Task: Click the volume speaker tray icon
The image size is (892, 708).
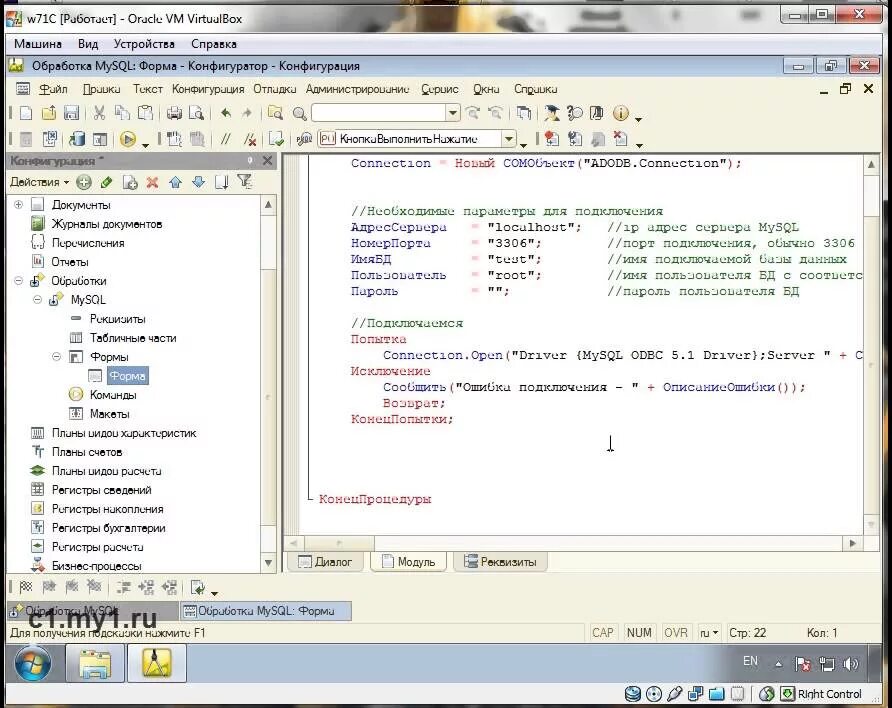Action: coord(851,664)
